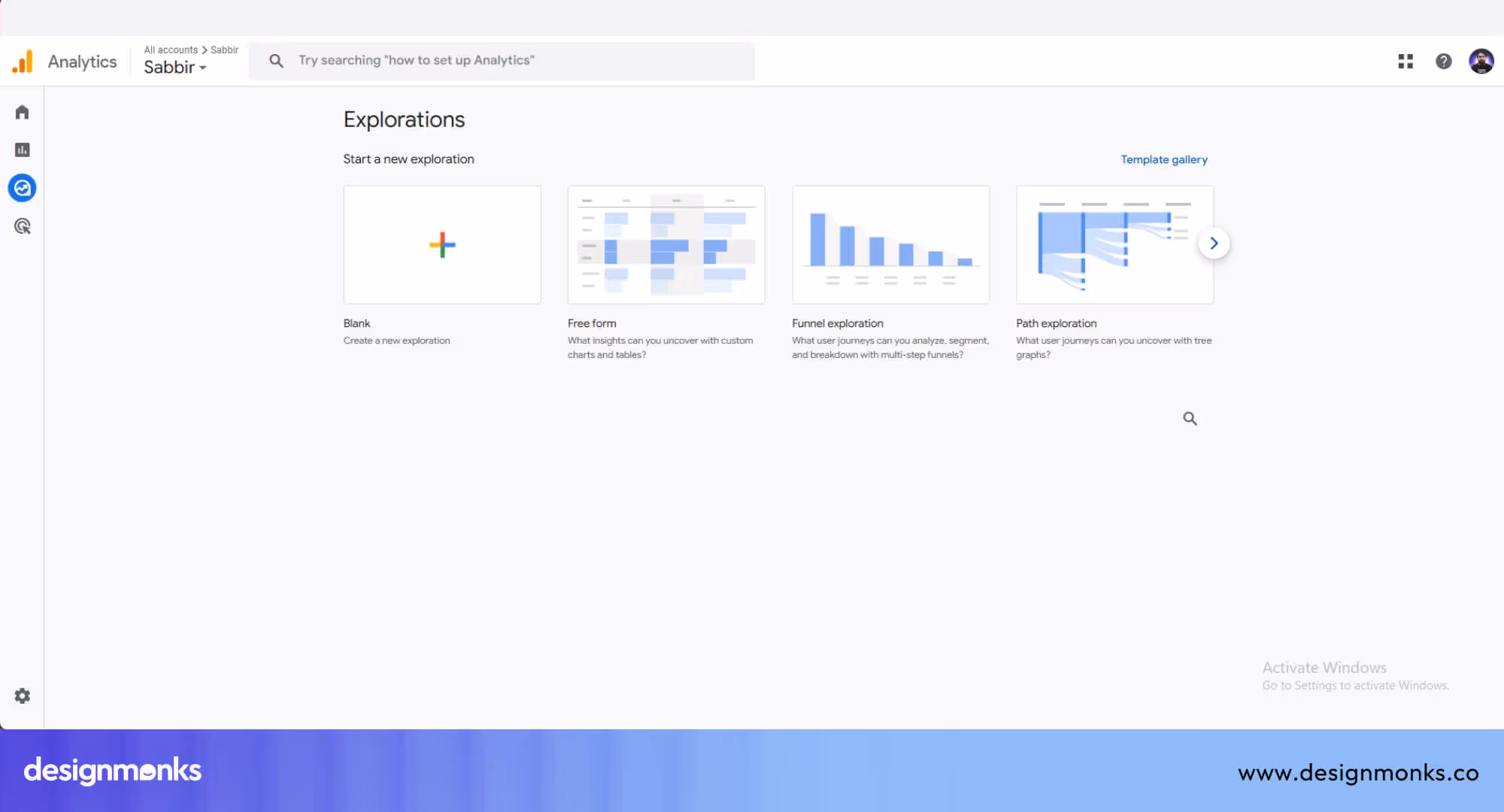The width and height of the screenshot is (1504, 812).
Task: Open the Reports icon in sidebar
Action: [22, 150]
